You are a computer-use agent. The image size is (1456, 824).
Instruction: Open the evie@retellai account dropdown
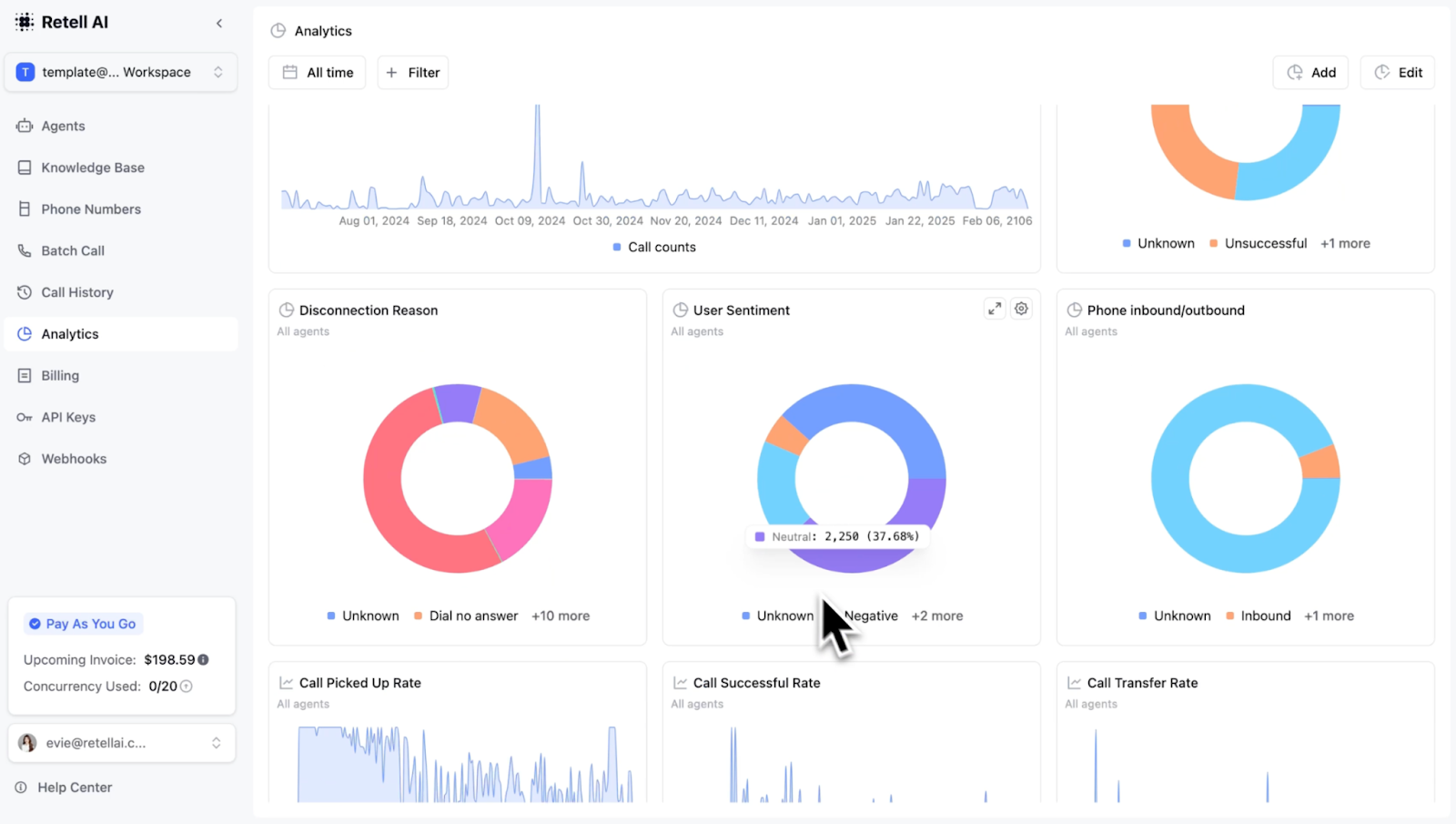click(121, 743)
